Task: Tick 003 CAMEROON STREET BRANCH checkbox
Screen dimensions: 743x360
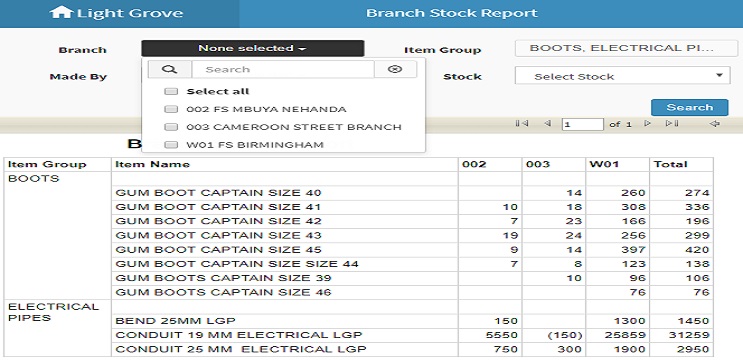Action: pos(171,127)
